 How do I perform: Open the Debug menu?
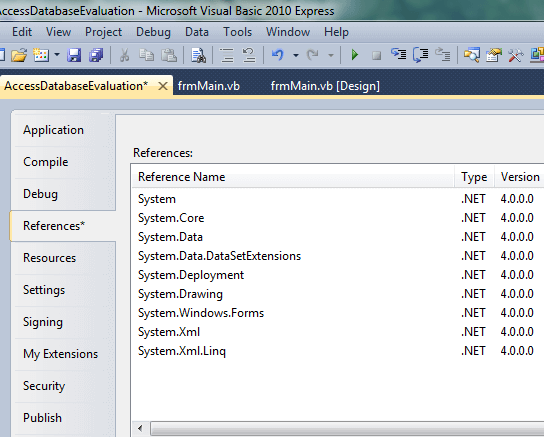(153, 32)
